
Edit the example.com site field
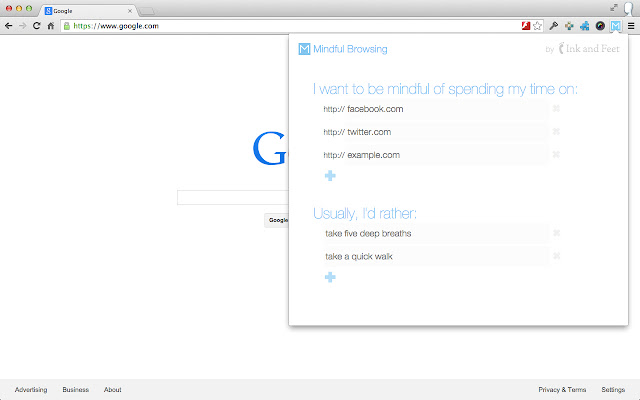[x=447, y=155]
